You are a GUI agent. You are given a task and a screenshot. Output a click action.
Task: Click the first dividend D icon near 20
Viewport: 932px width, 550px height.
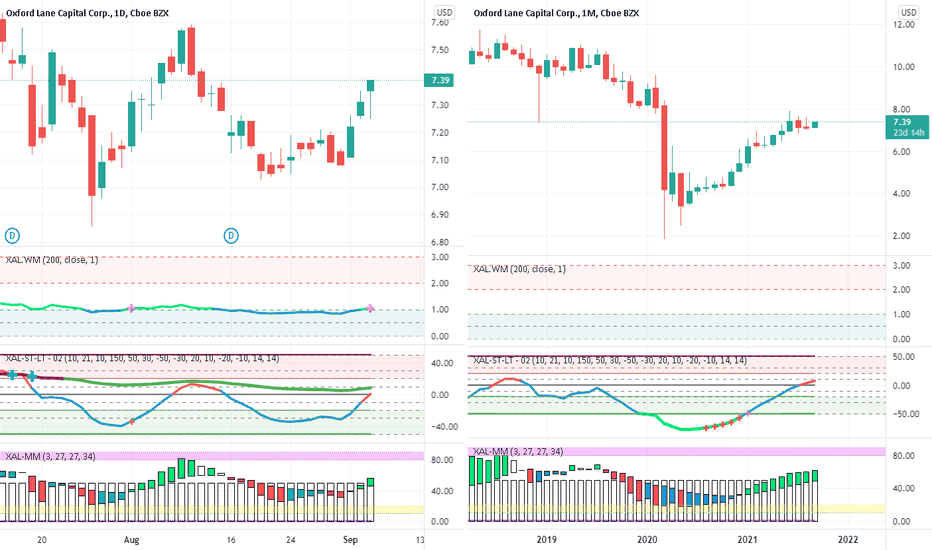12,236
